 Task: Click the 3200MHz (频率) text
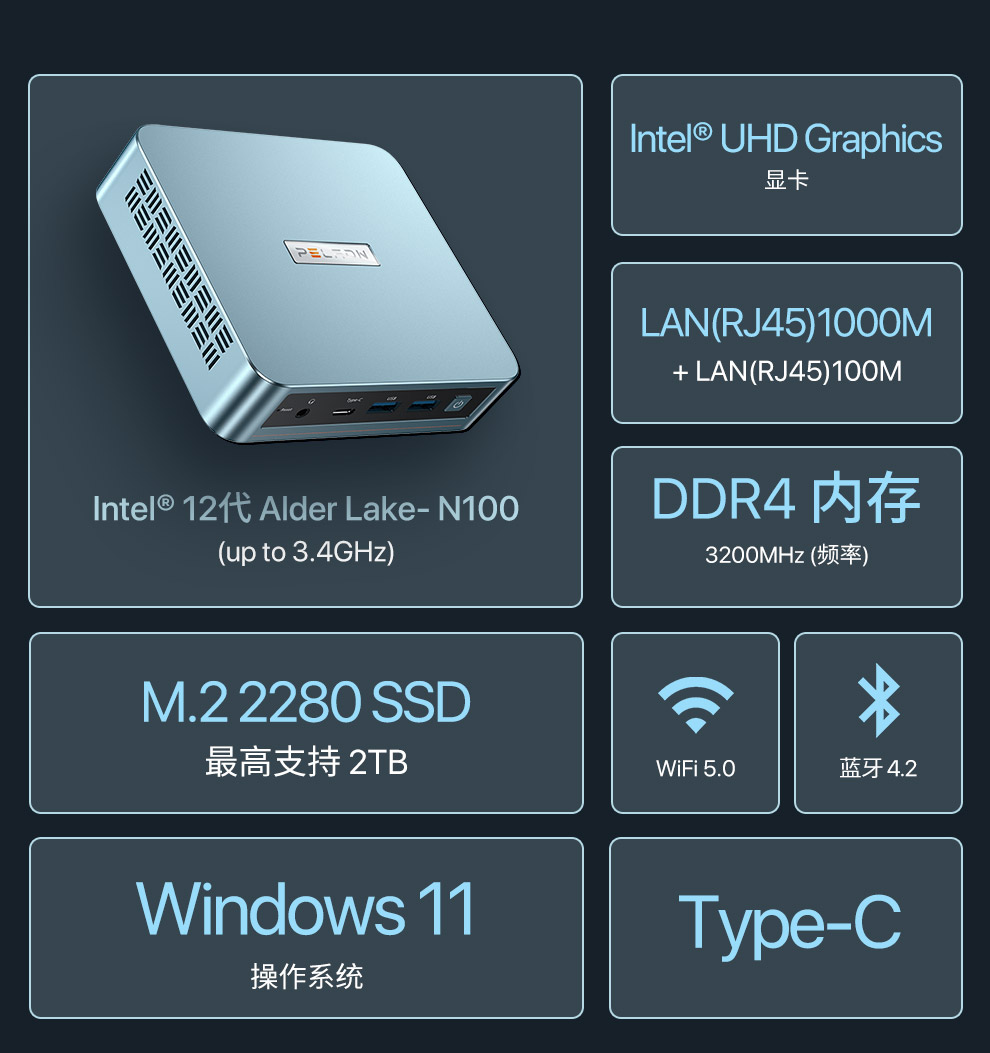(x=786, y=555)
